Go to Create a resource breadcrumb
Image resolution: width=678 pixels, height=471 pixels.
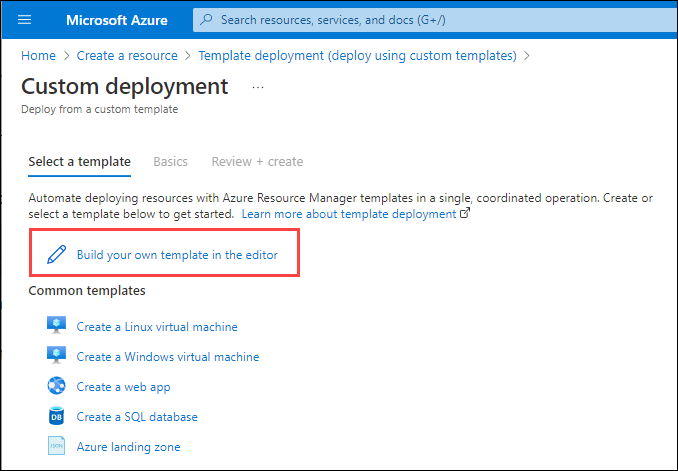pyautogui.click(x=127, y=56)
